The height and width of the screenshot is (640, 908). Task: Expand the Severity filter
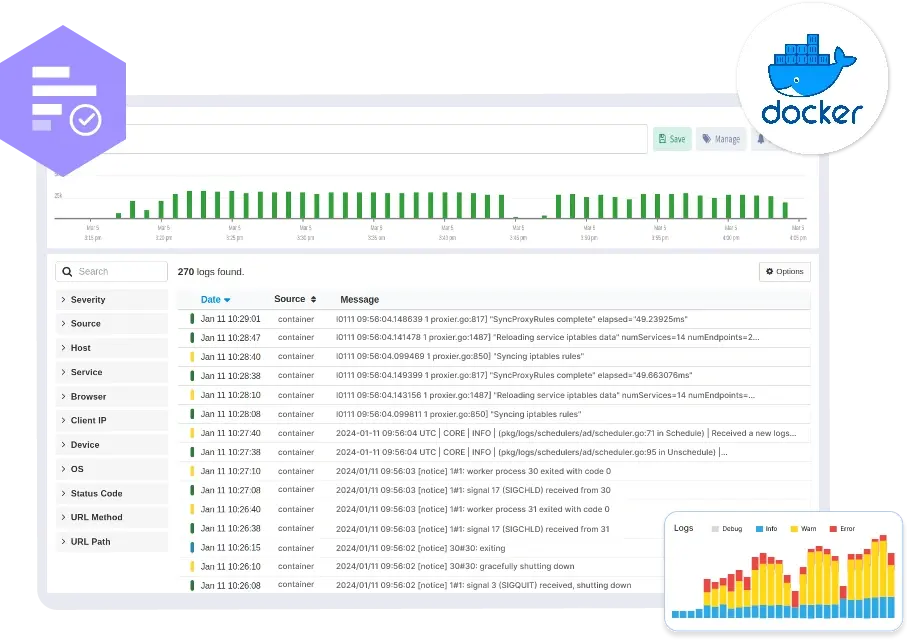click(x=112, y=299)
